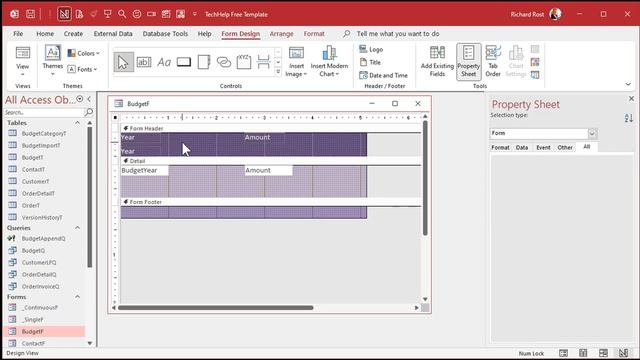
Task: Select the Tab Control tool
Action: tap(204, 62)
